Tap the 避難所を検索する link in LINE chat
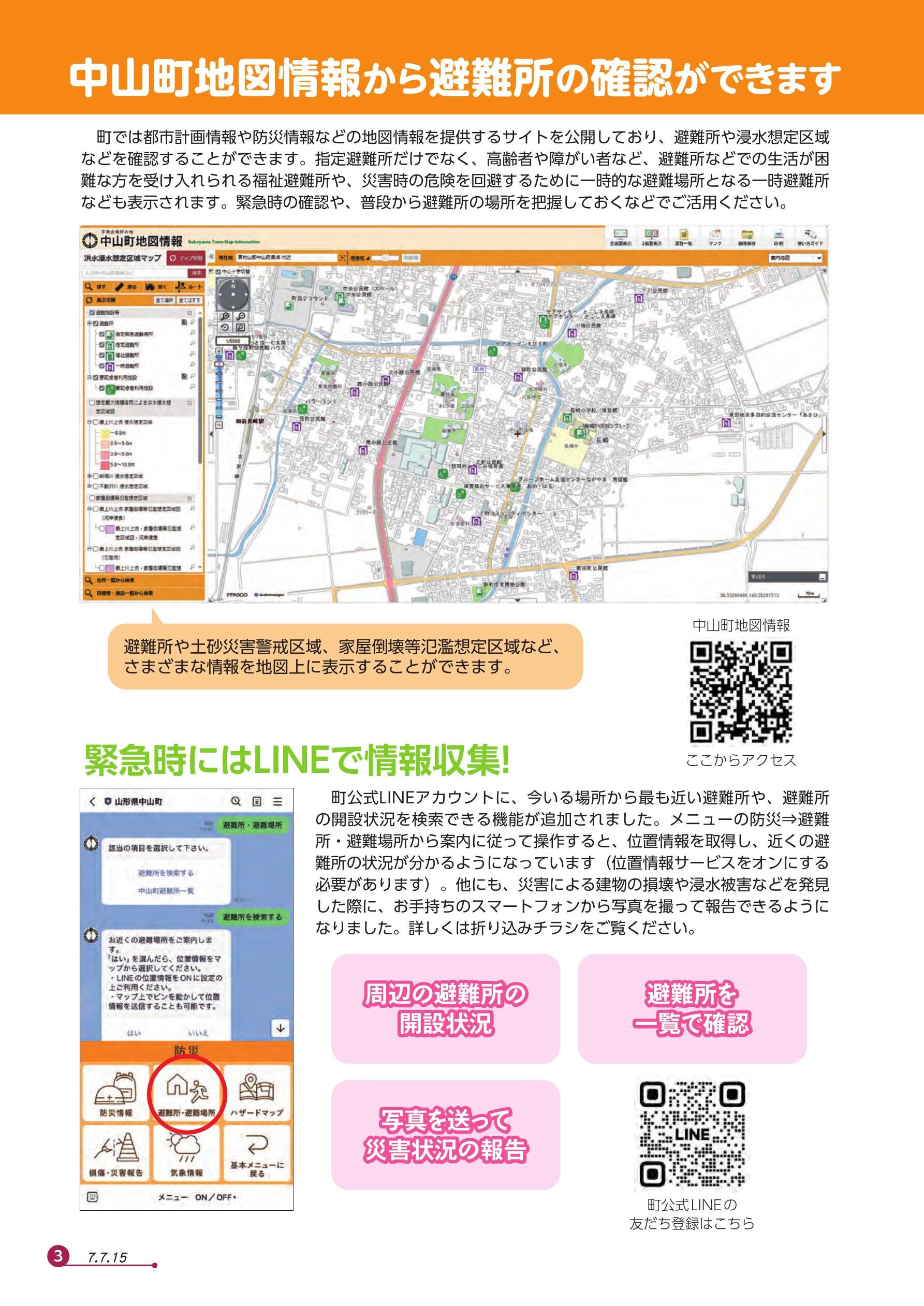924x1306 pixels. tap(166, 873)
